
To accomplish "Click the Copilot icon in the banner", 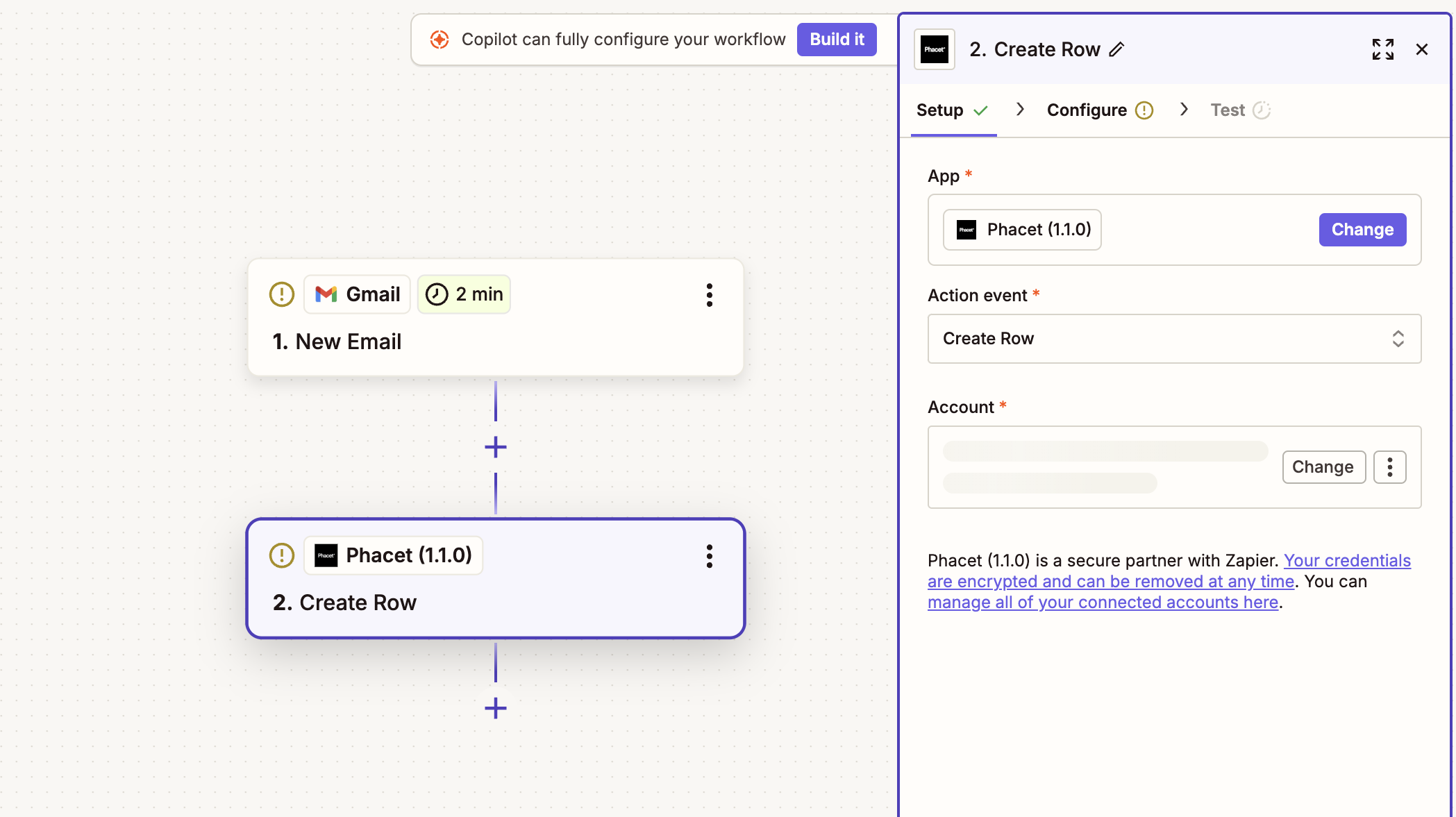I will pos(440,40).
